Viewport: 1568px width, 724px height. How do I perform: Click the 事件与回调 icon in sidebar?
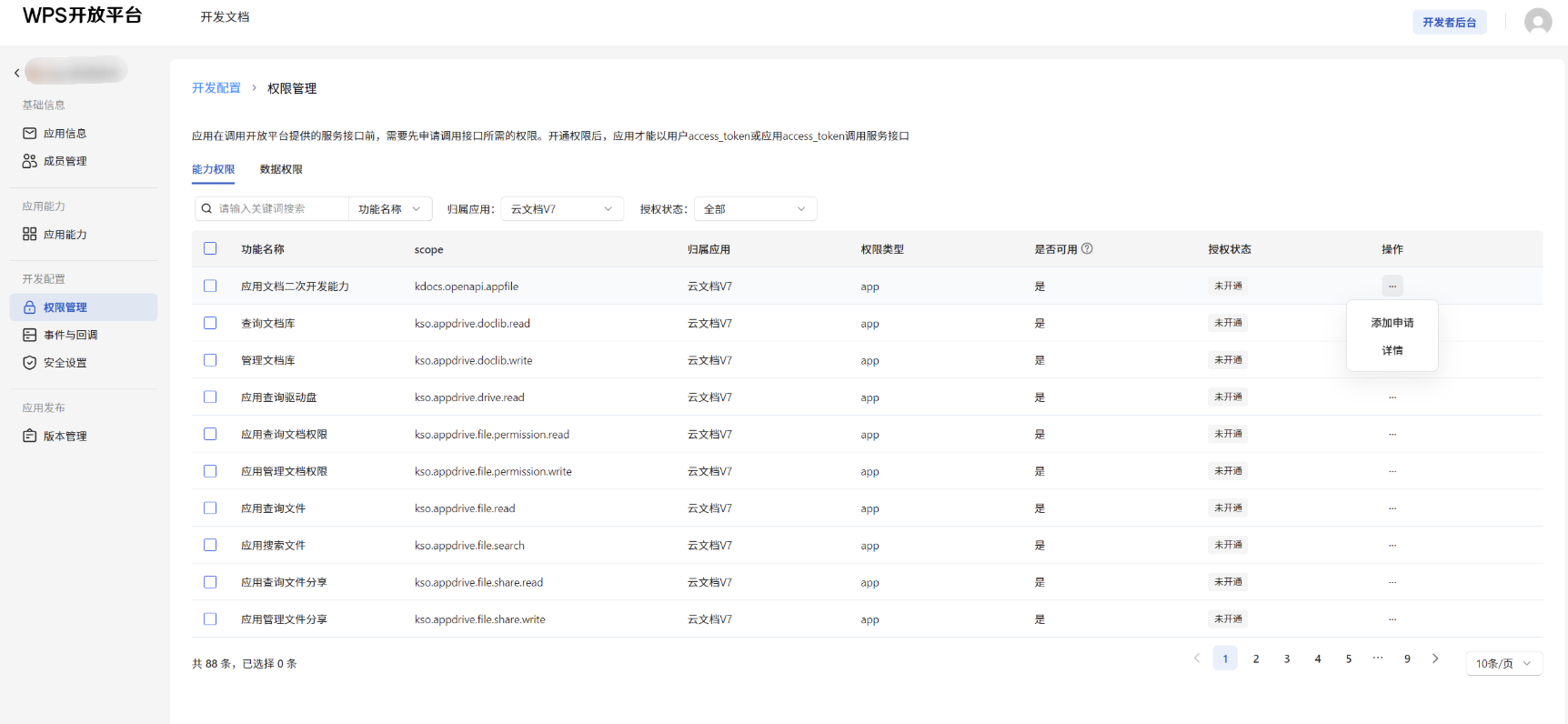(30, 336)
